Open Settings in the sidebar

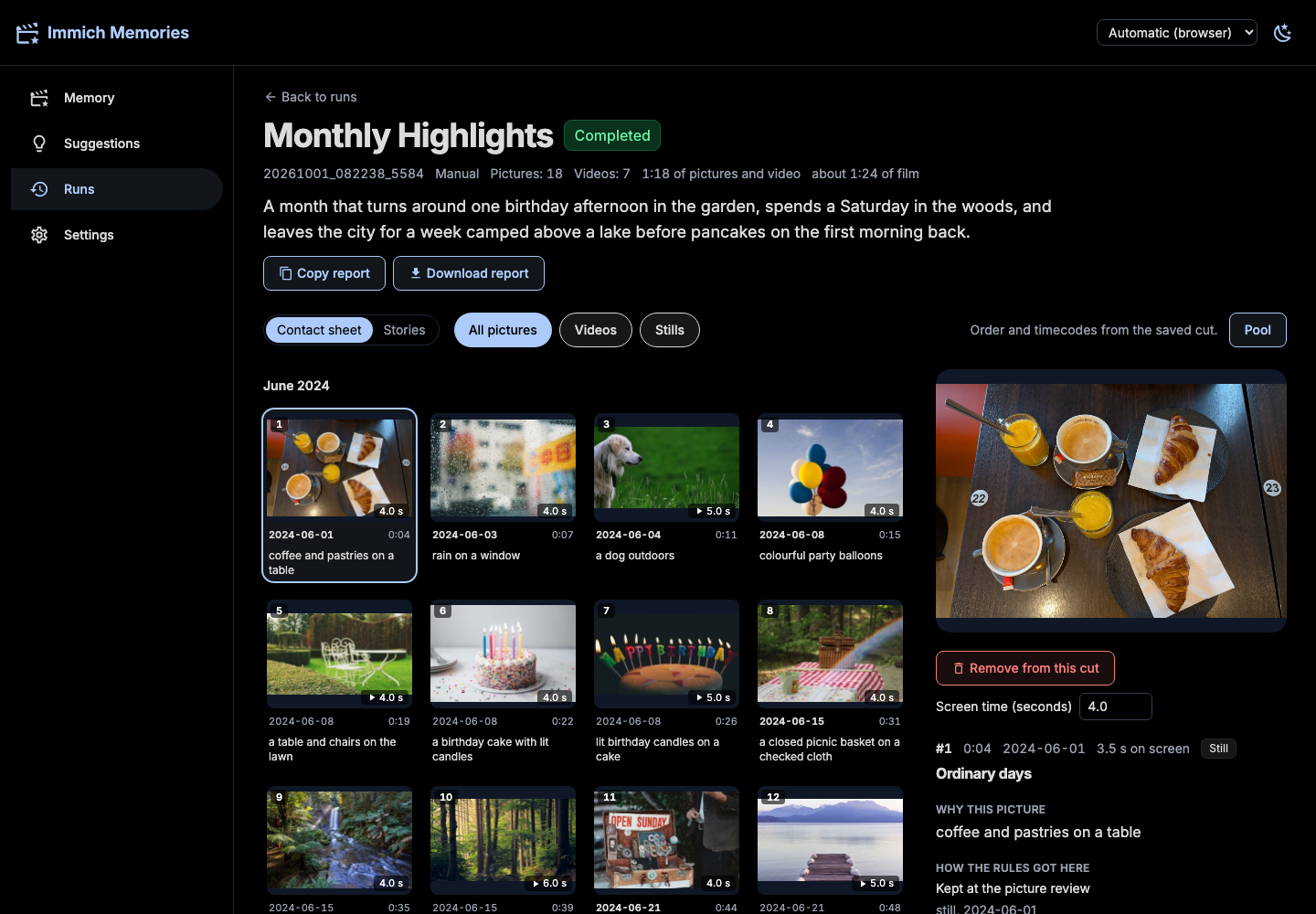coord(117,235)
